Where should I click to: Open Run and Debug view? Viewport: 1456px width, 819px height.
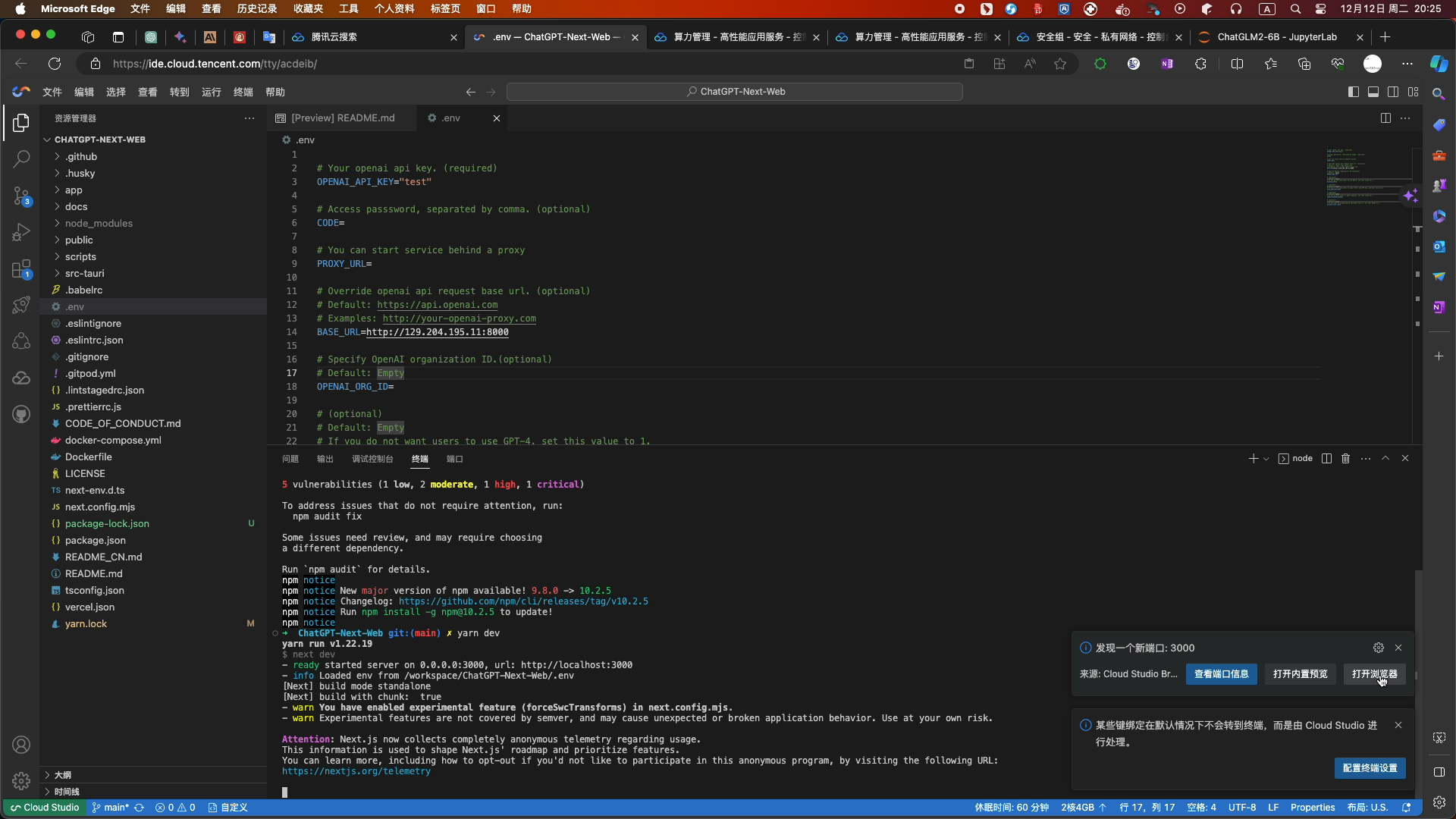click(21, 232)
